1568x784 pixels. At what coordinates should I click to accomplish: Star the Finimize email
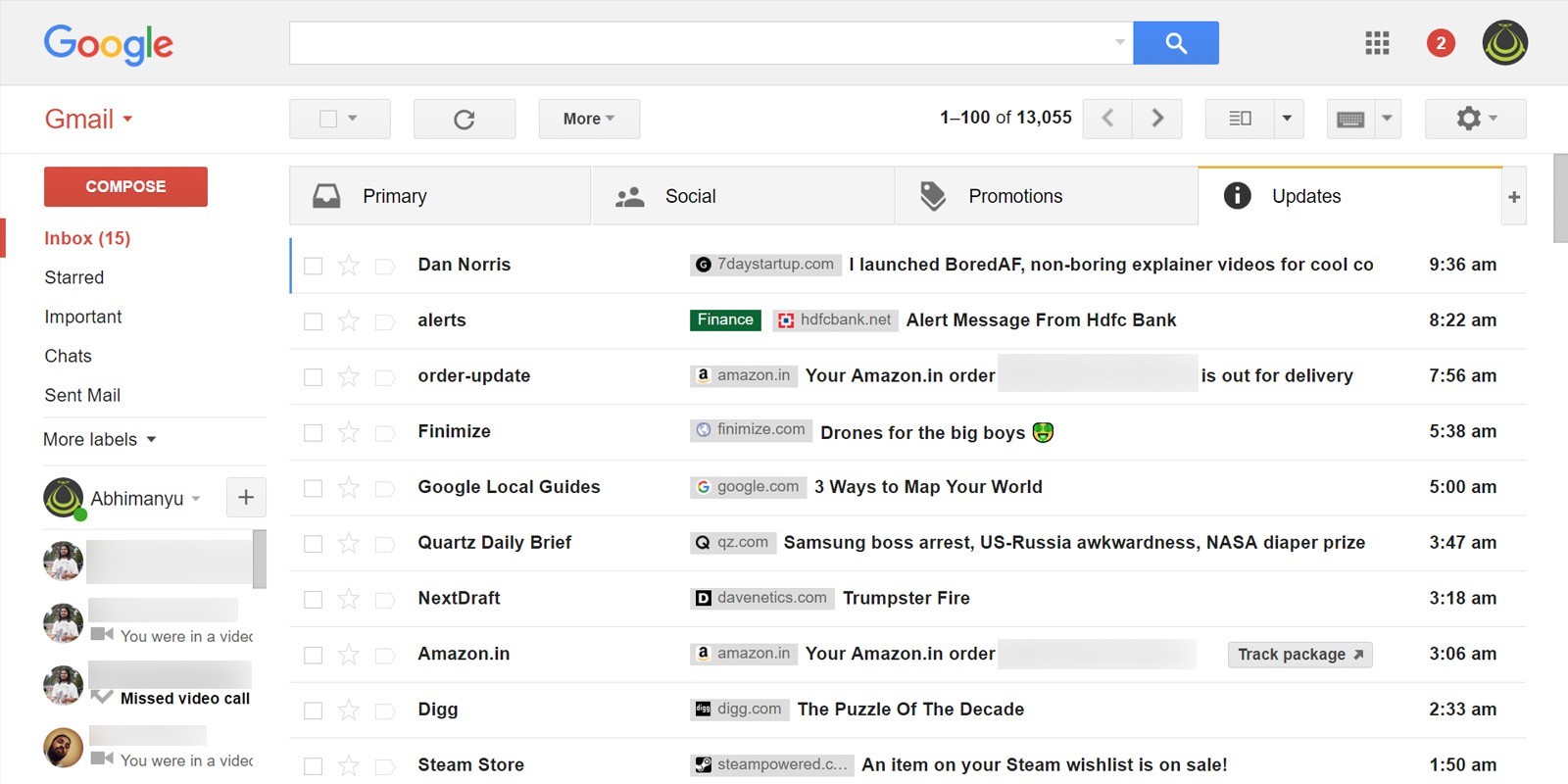pos(349,432)
